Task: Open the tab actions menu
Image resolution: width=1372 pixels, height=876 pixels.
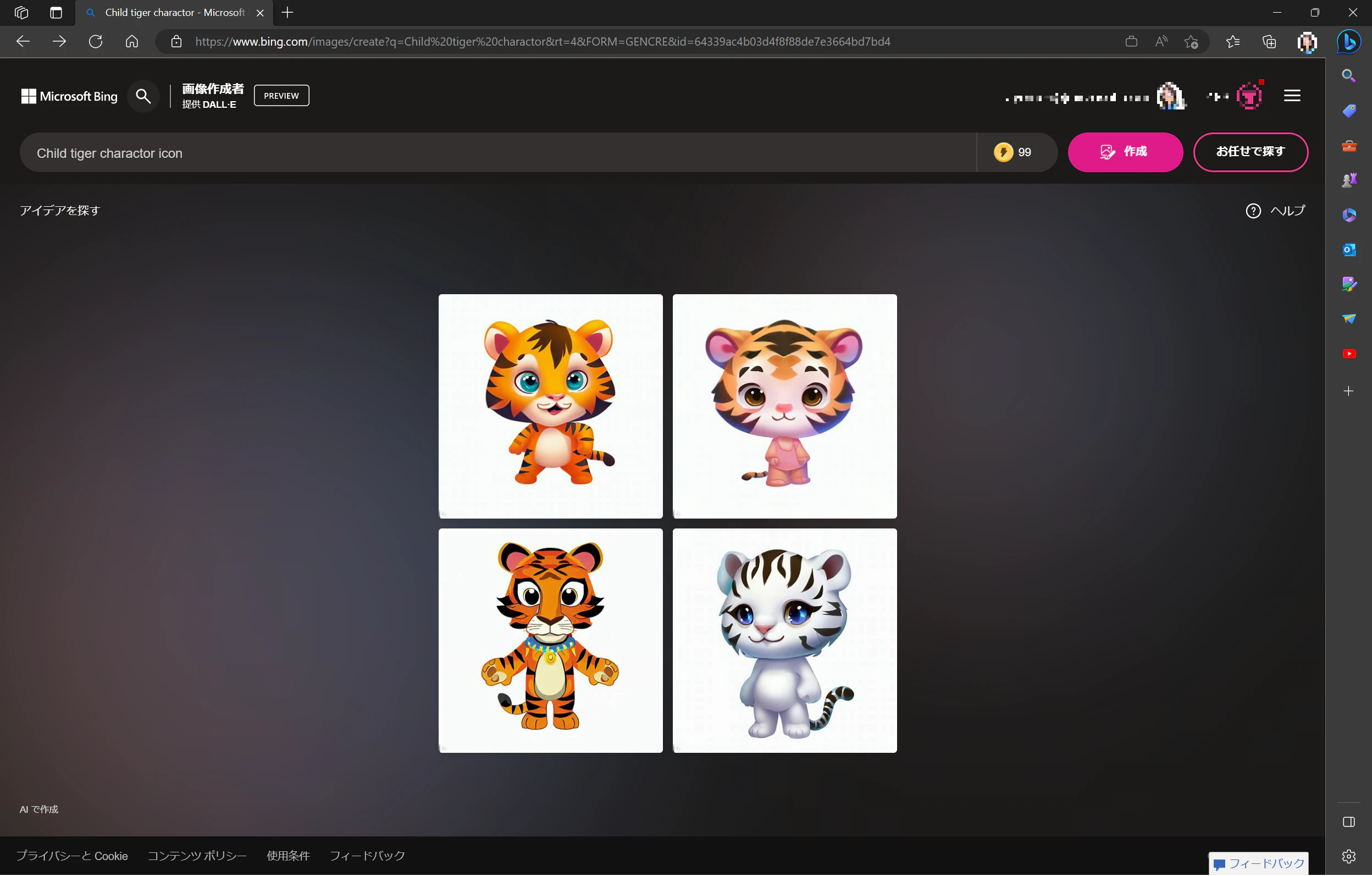Action: [56, 13]
